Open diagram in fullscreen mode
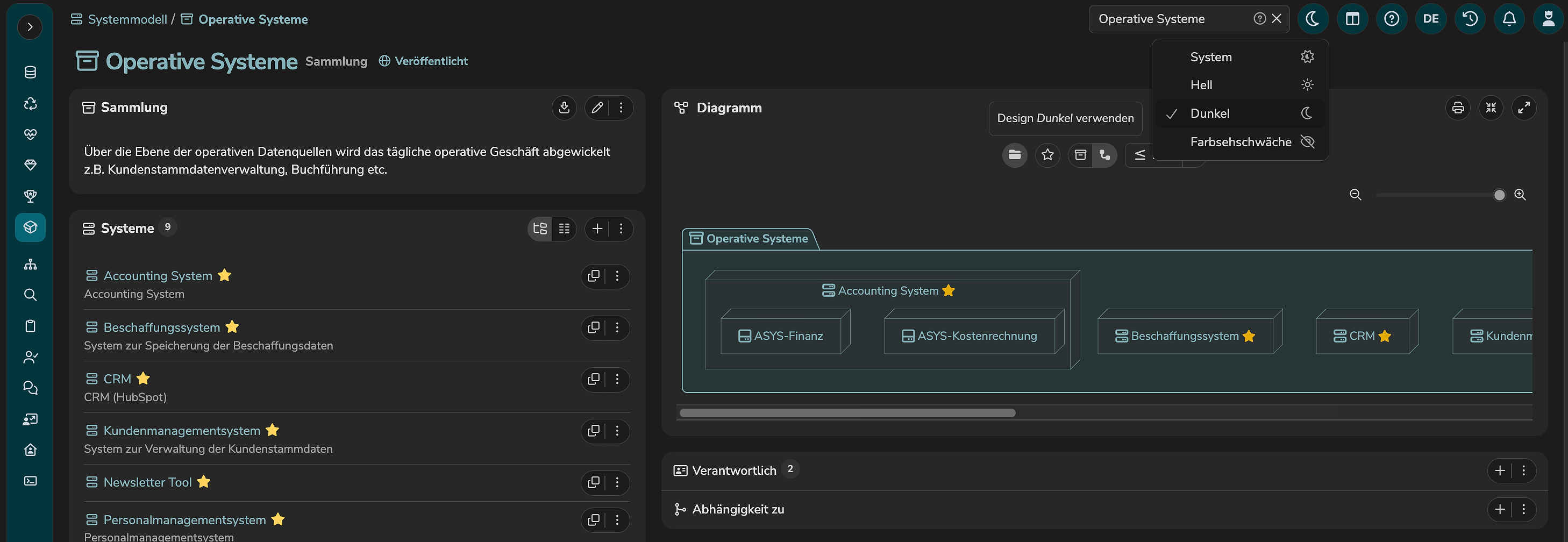1568x542 pixels. tap(1523, 108)
